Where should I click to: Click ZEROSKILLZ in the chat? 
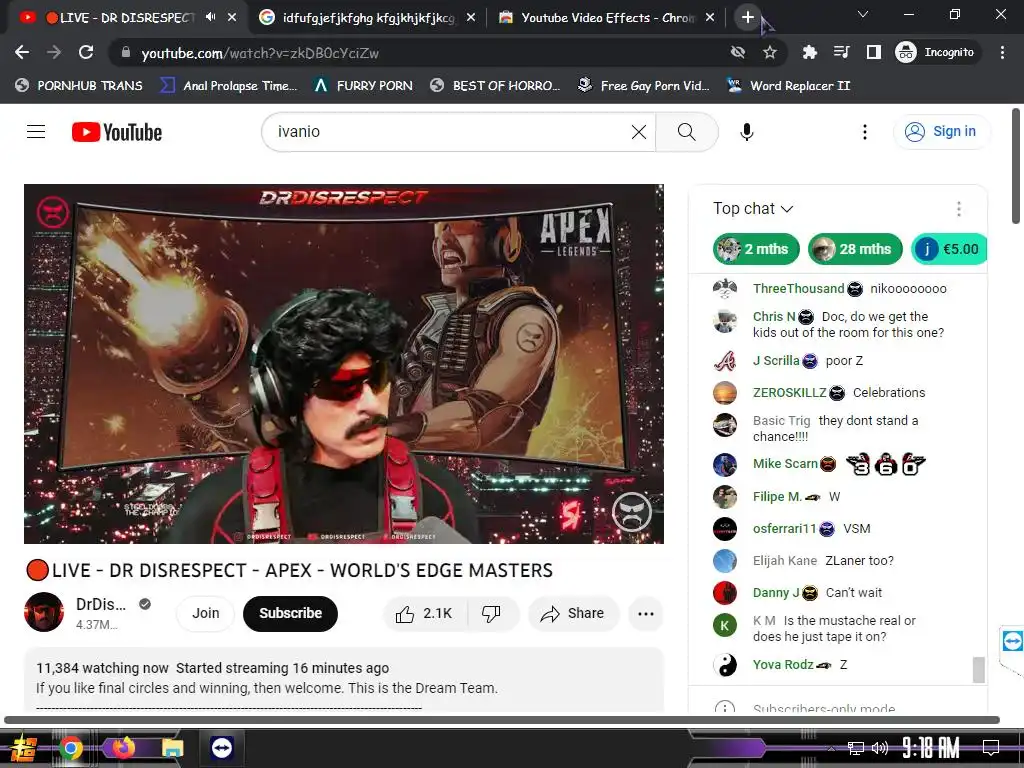click(790, 392)
